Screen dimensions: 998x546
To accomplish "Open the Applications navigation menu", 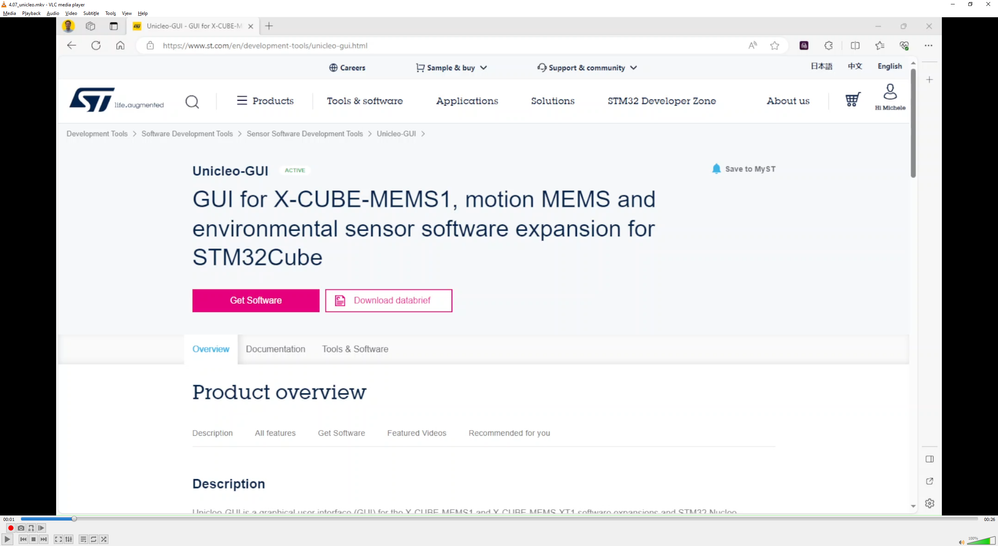I will (467, 101).
